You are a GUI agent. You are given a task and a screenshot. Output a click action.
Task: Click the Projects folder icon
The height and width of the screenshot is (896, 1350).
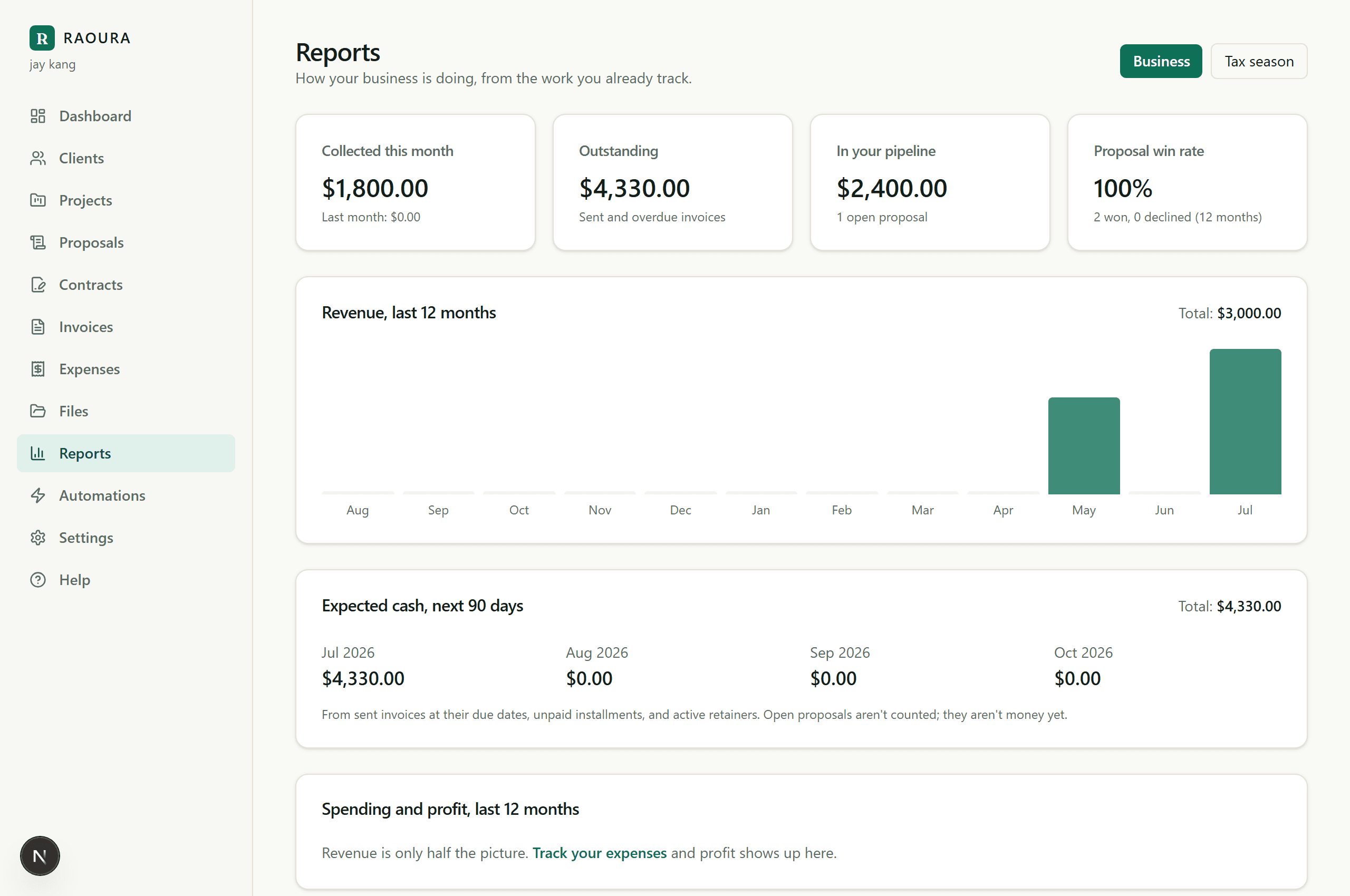coord(38,200)
